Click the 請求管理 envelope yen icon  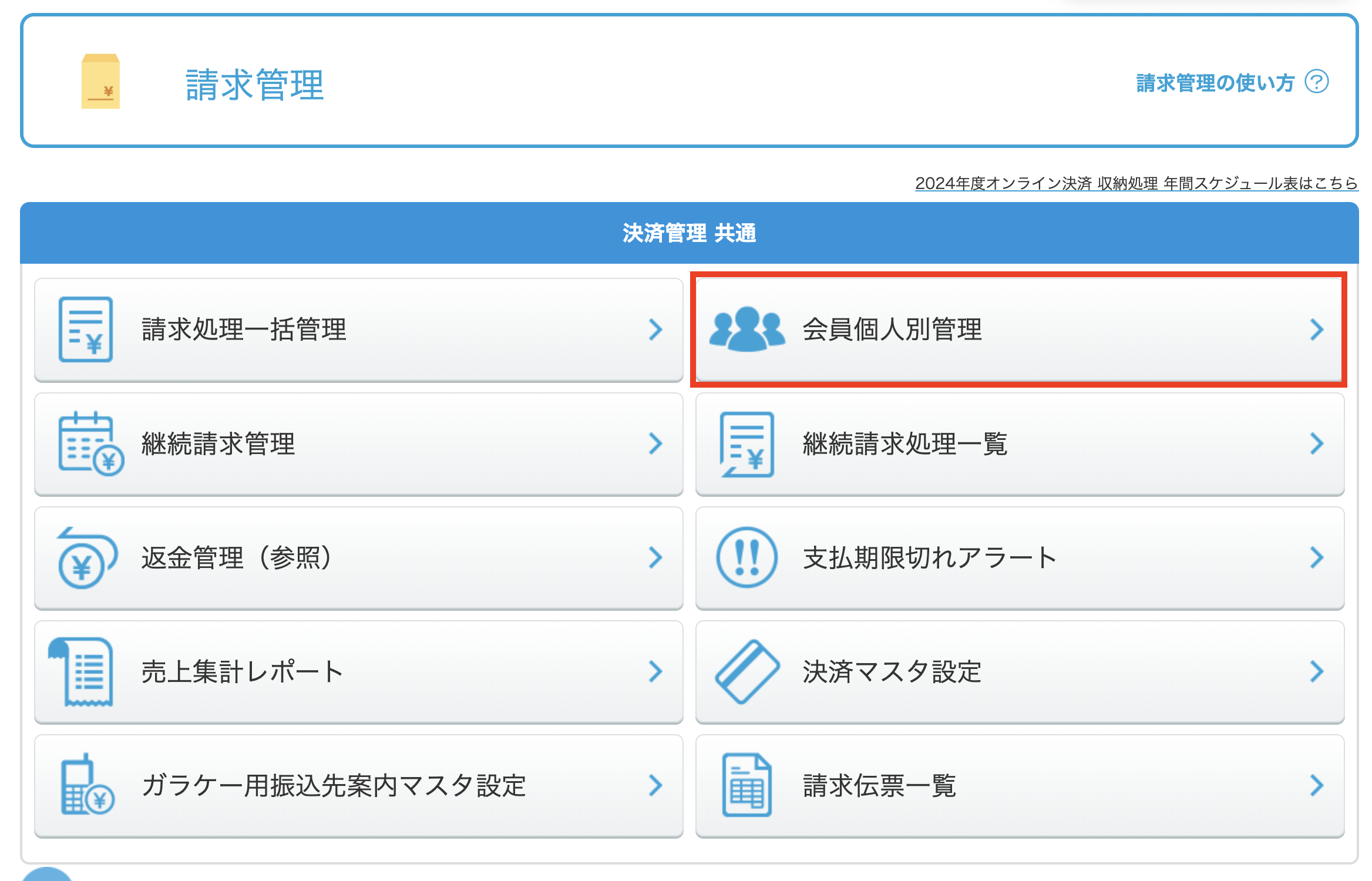click(x=100, y=82)
